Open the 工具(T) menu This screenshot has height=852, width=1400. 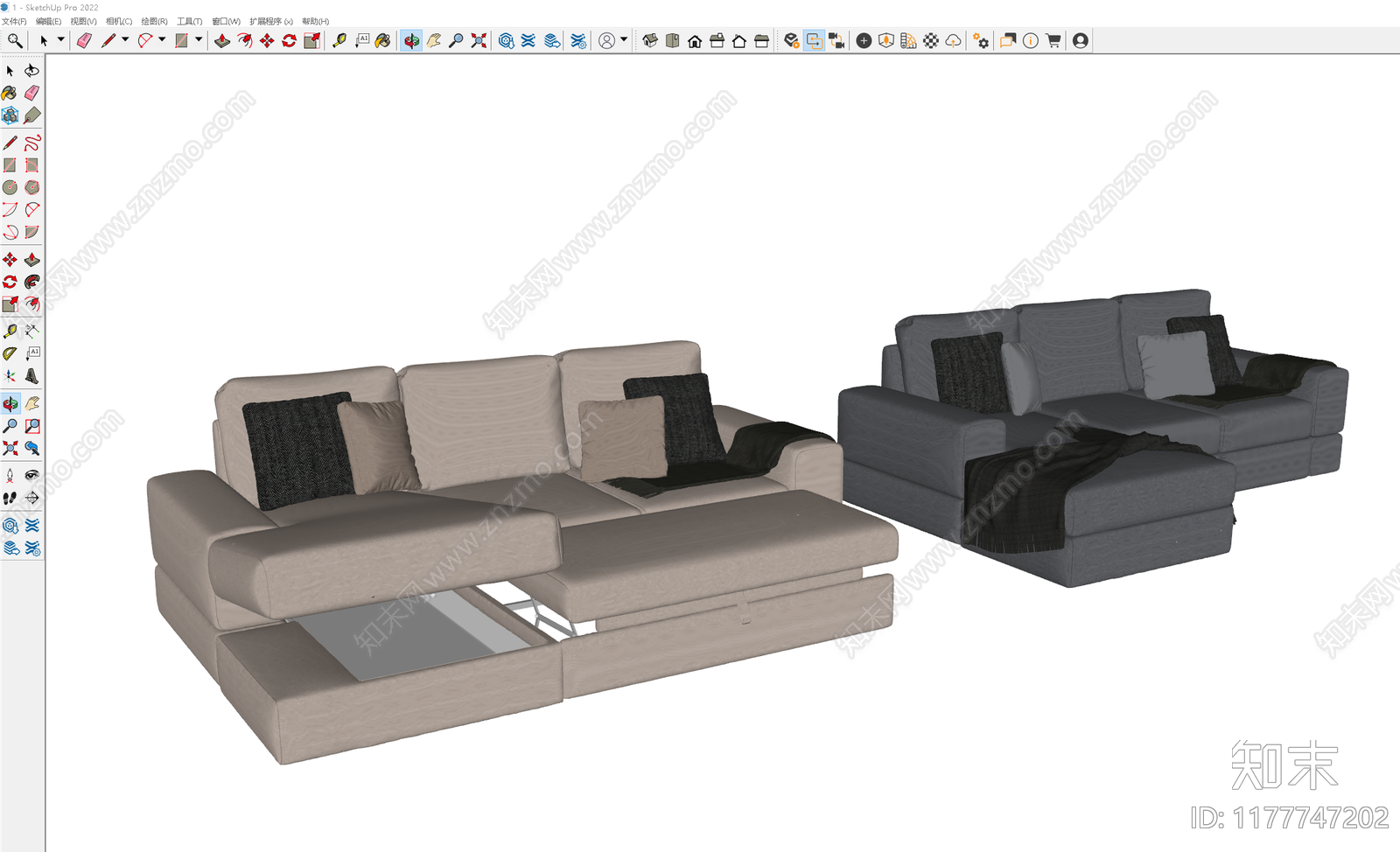pos(189,21)
